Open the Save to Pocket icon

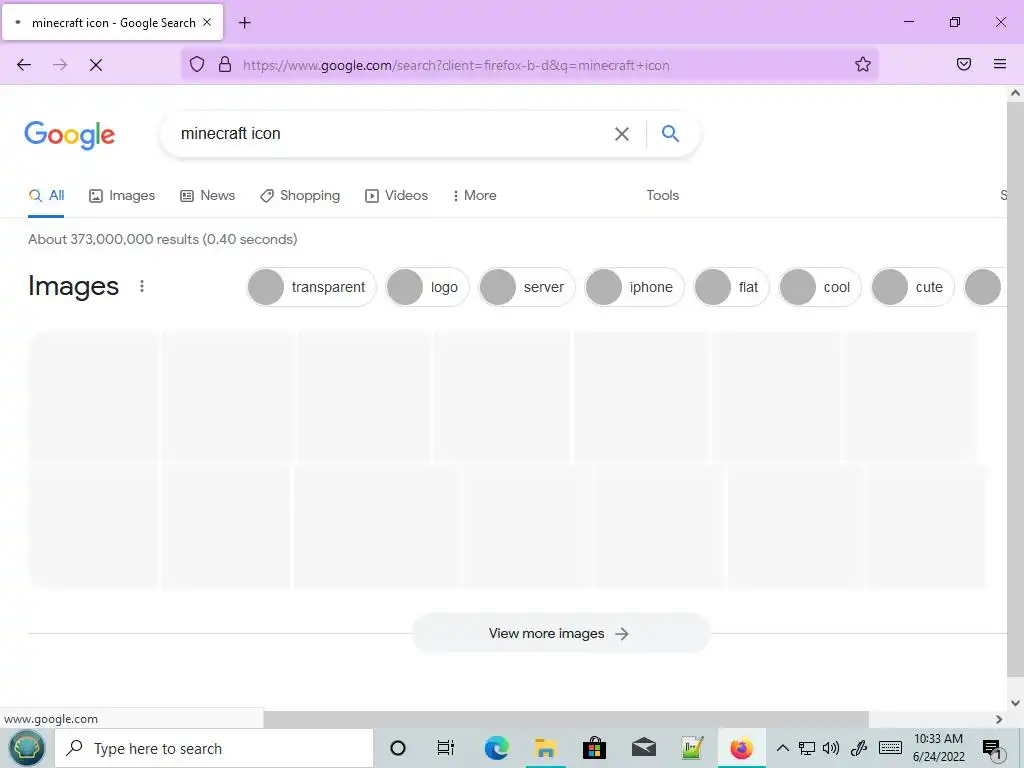pos(964,64)
